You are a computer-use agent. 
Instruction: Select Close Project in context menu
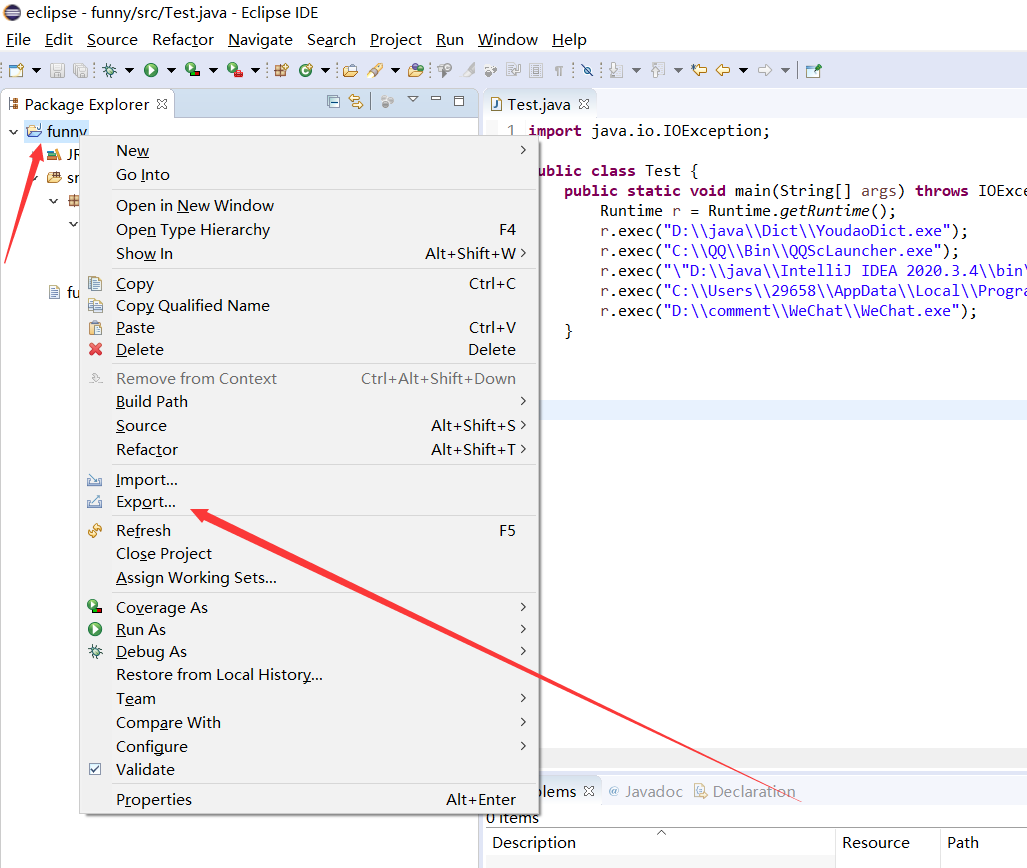[308, 554]
